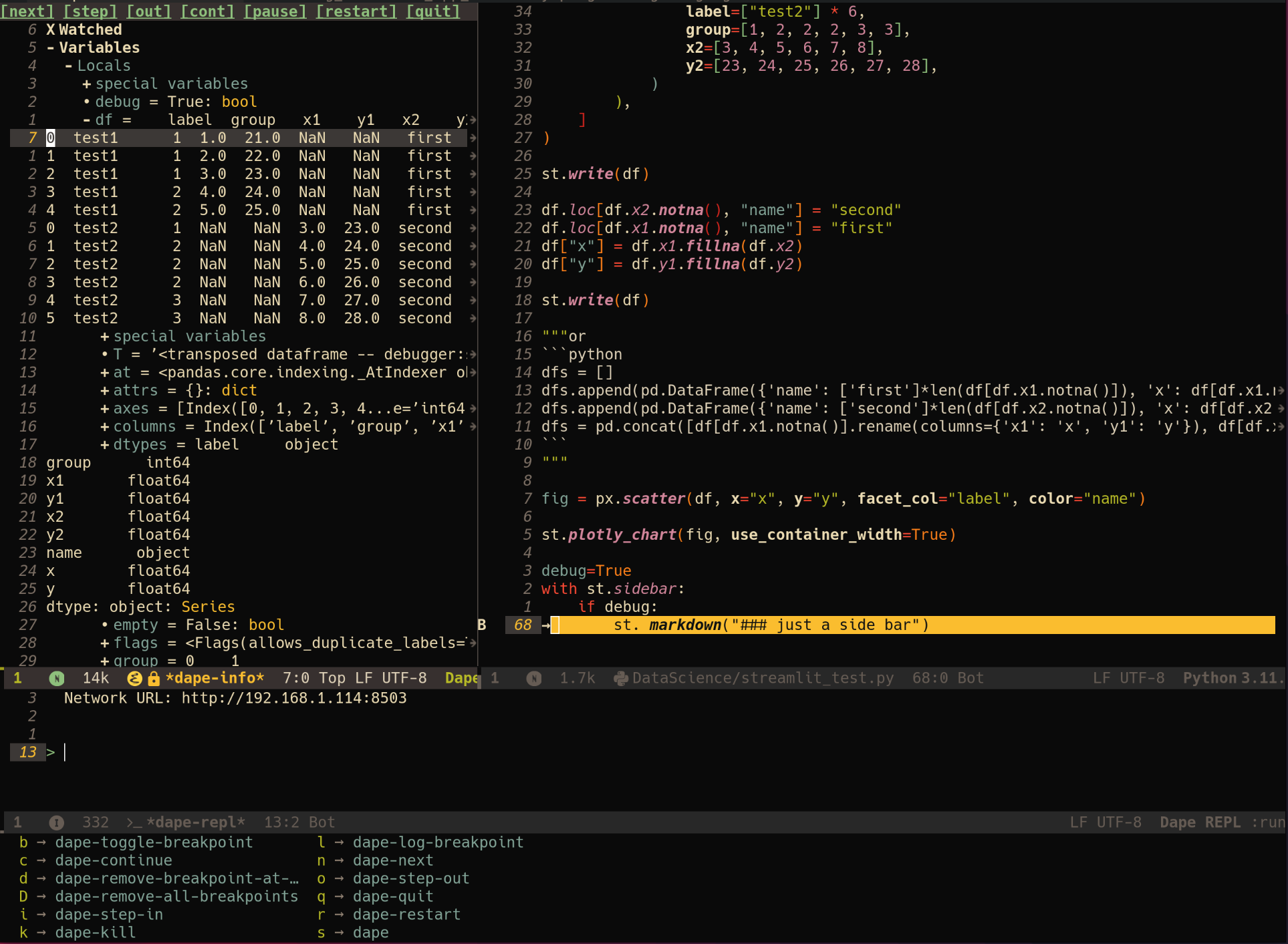Viewport: 1288px width, 944px height.
Task: Choose dape-remove-breakpoint-at in which-key list
Action: [x=176, y=879]
